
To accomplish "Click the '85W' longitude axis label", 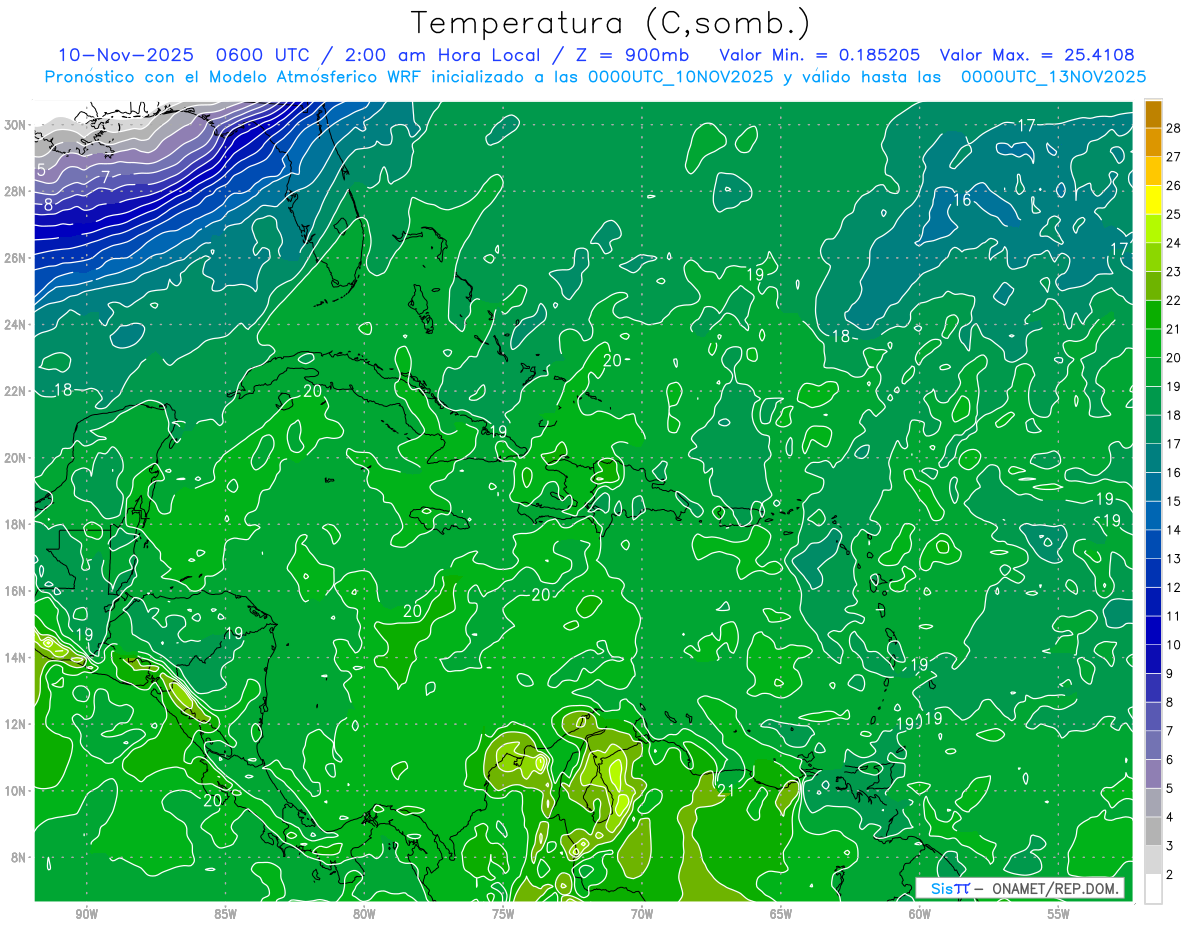I will click(x=225, y=914).
